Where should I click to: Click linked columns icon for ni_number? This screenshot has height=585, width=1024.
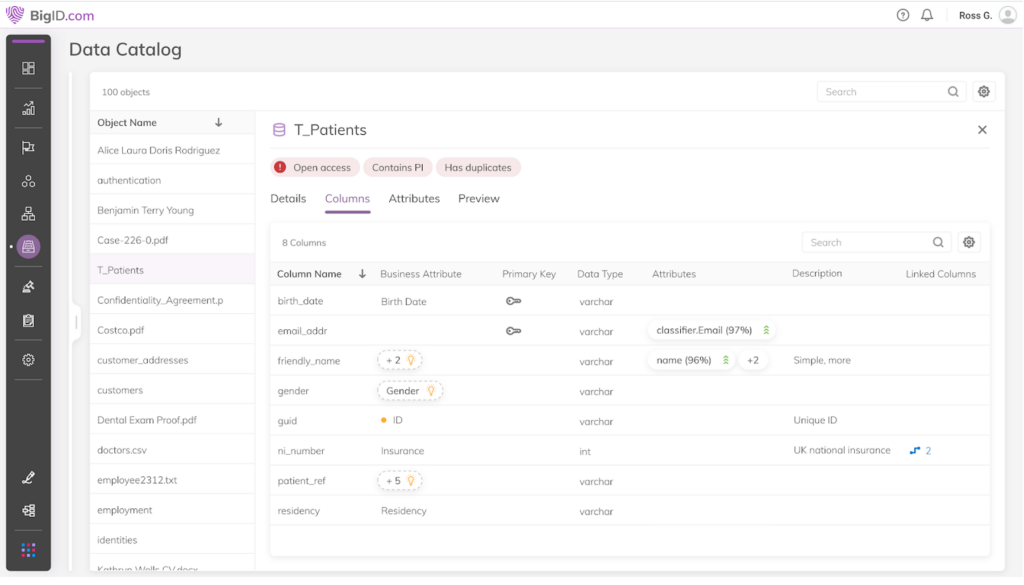coord(915,451)
